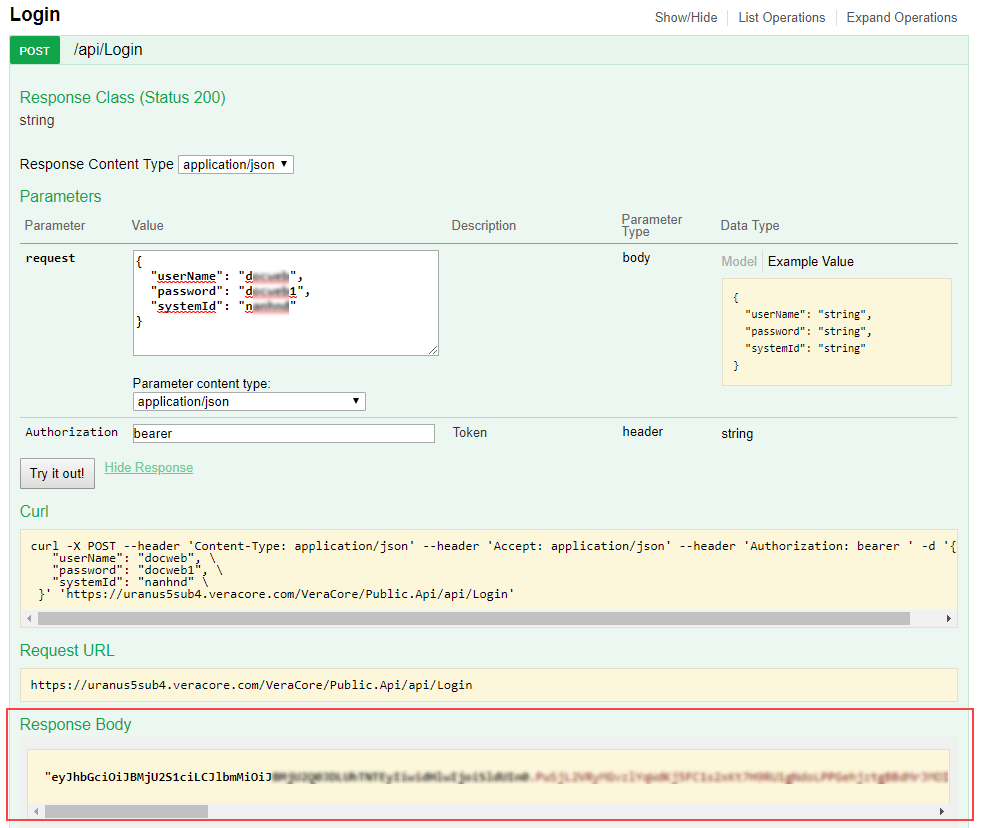The image size is (982, 828).
Task: Click the List Operations link
Action: pyautogui.click(x=782, y=18)
